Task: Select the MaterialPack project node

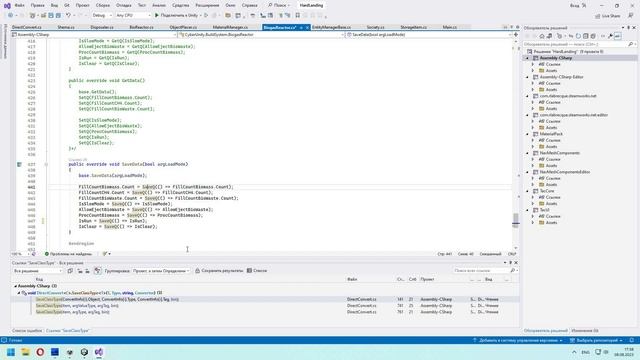Action: click(x=551, y=134)
